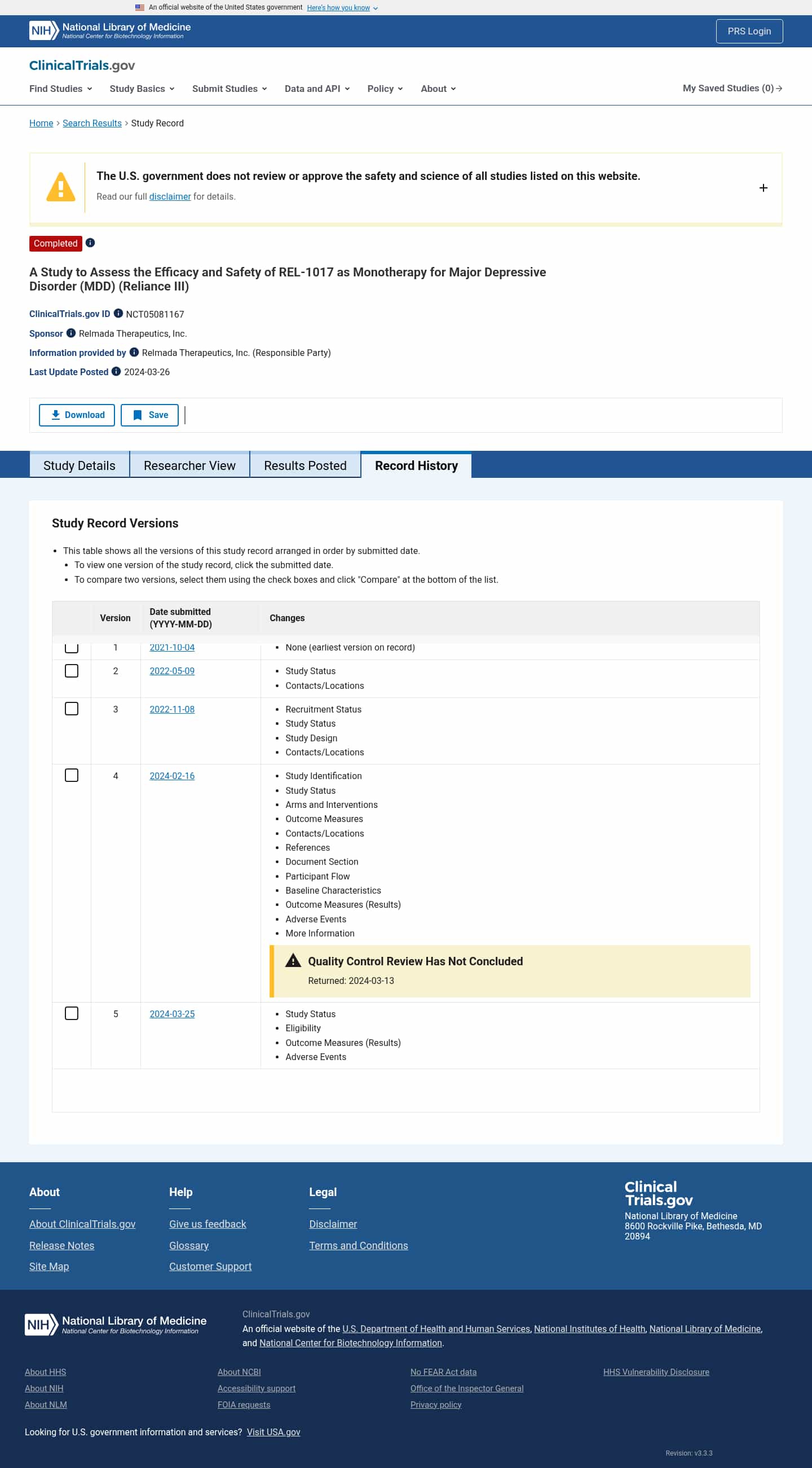Check the box for version 2
This screenshot has width=812, height=1468.
[x=72, y=671]
